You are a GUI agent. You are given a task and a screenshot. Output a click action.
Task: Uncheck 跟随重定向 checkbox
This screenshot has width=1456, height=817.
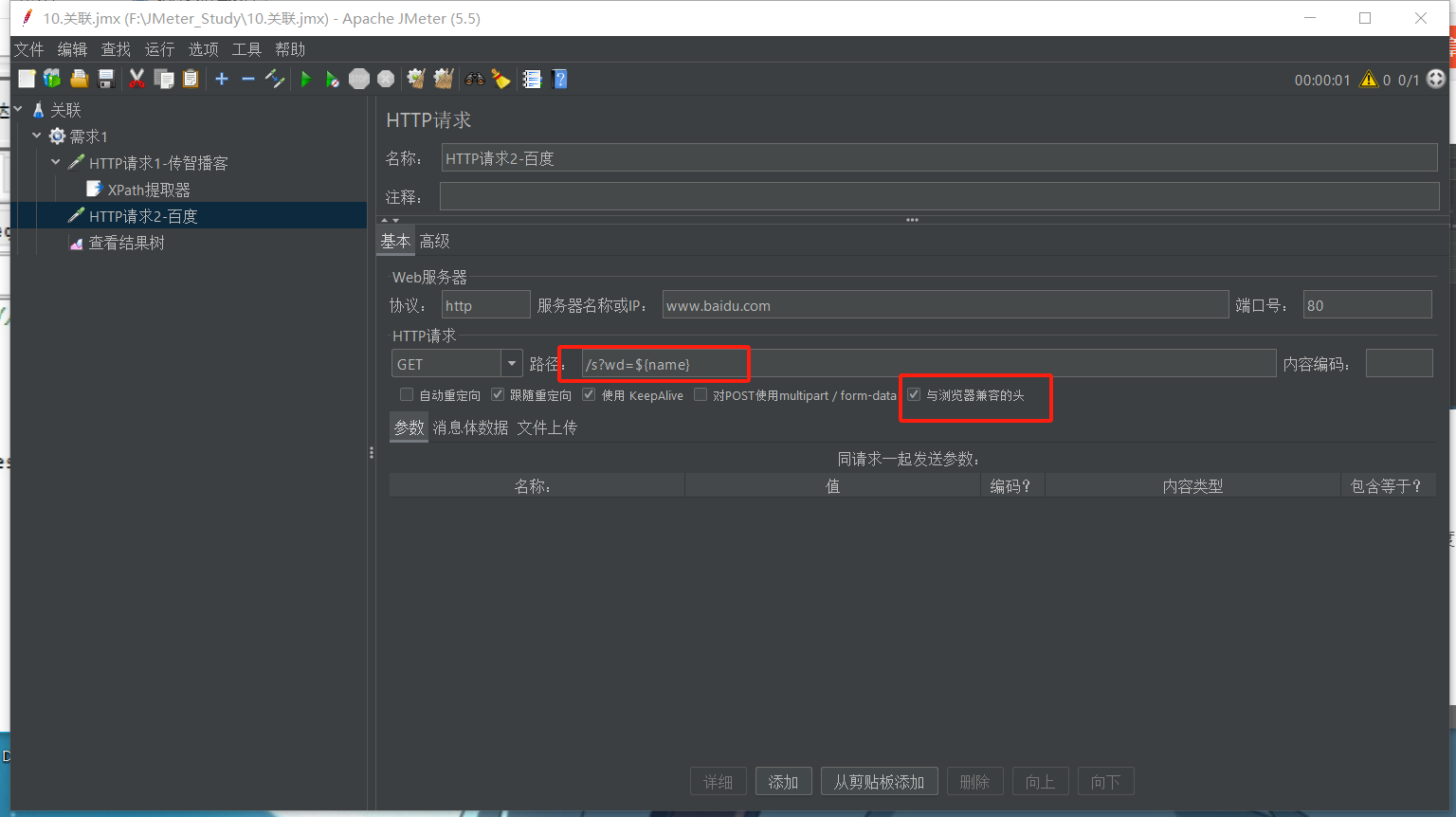[x=498, y=394]
